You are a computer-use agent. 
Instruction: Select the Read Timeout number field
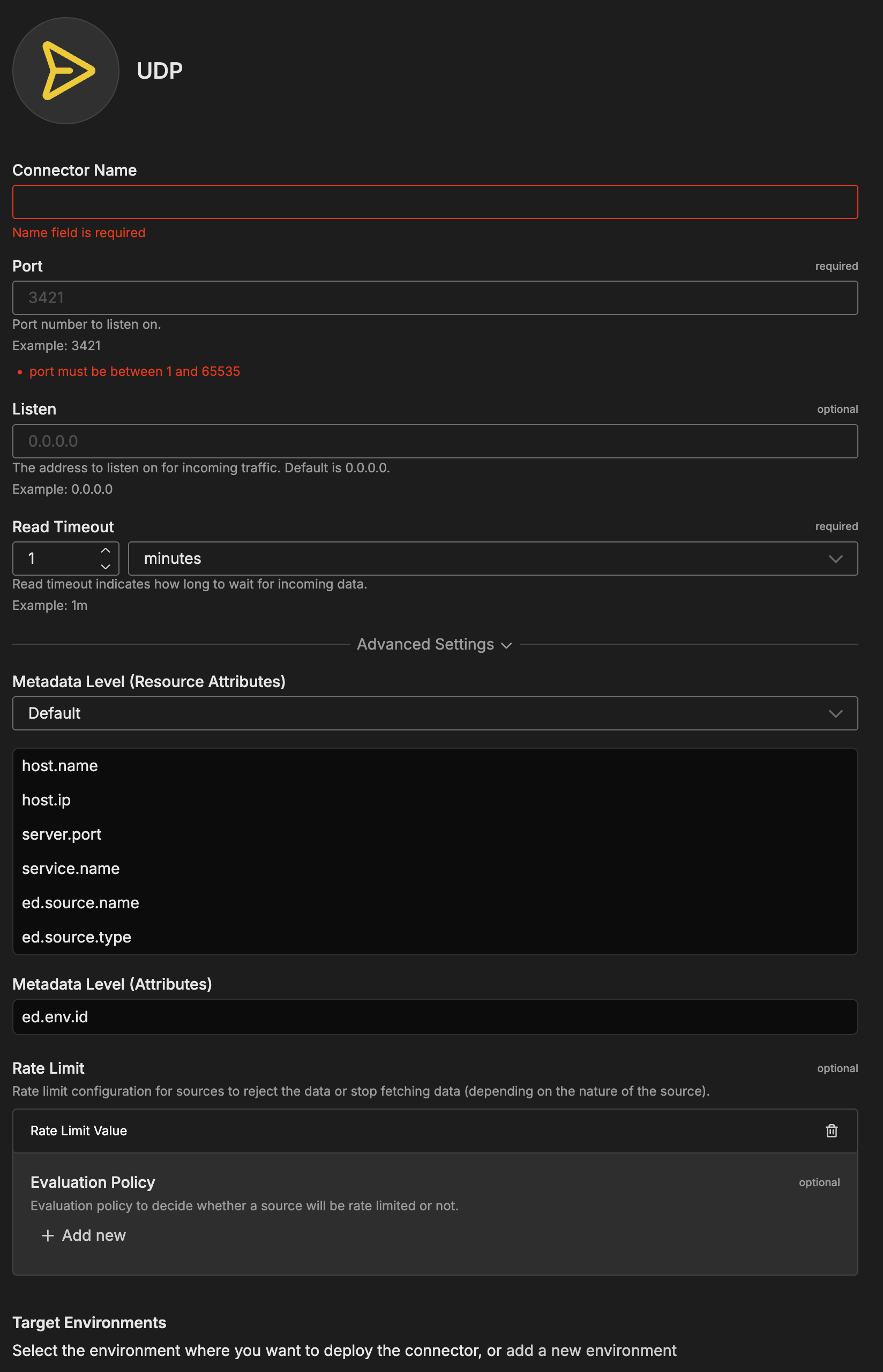pos(57,558)
